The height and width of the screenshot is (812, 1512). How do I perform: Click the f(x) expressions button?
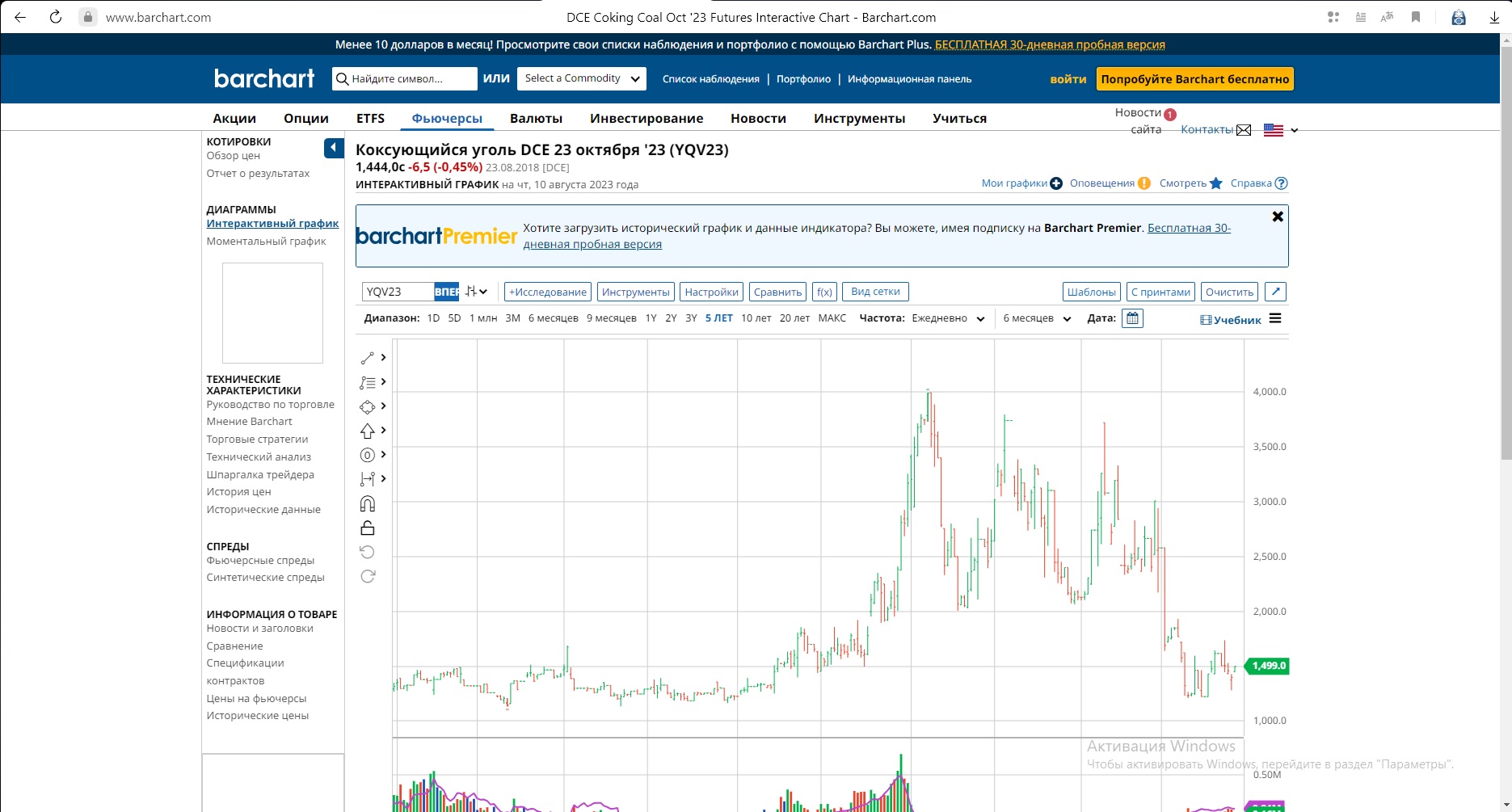tap(824, 292)
